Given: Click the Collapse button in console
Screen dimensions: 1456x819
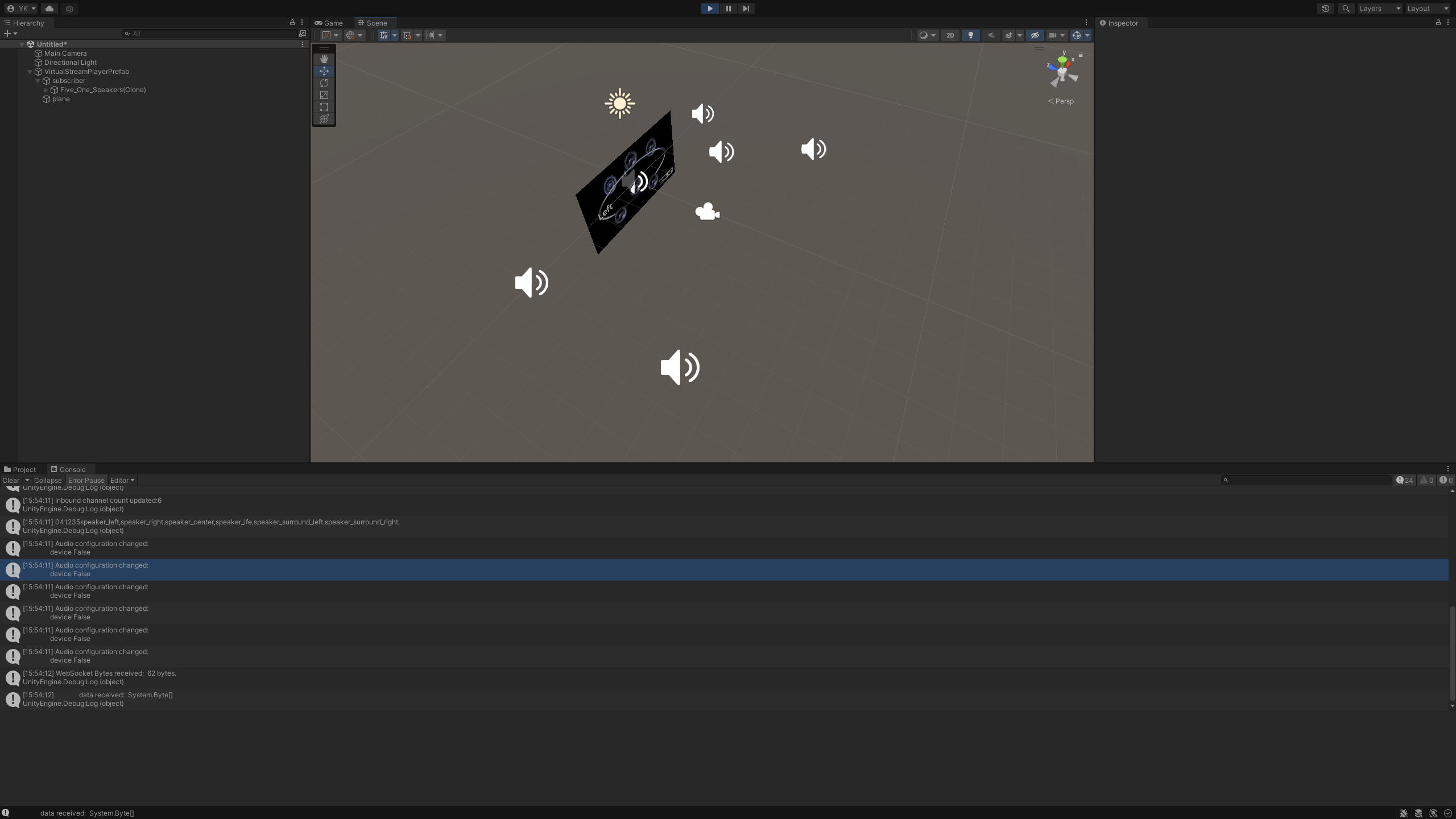Looking at the screenshot, I should [x=48, y=481].
